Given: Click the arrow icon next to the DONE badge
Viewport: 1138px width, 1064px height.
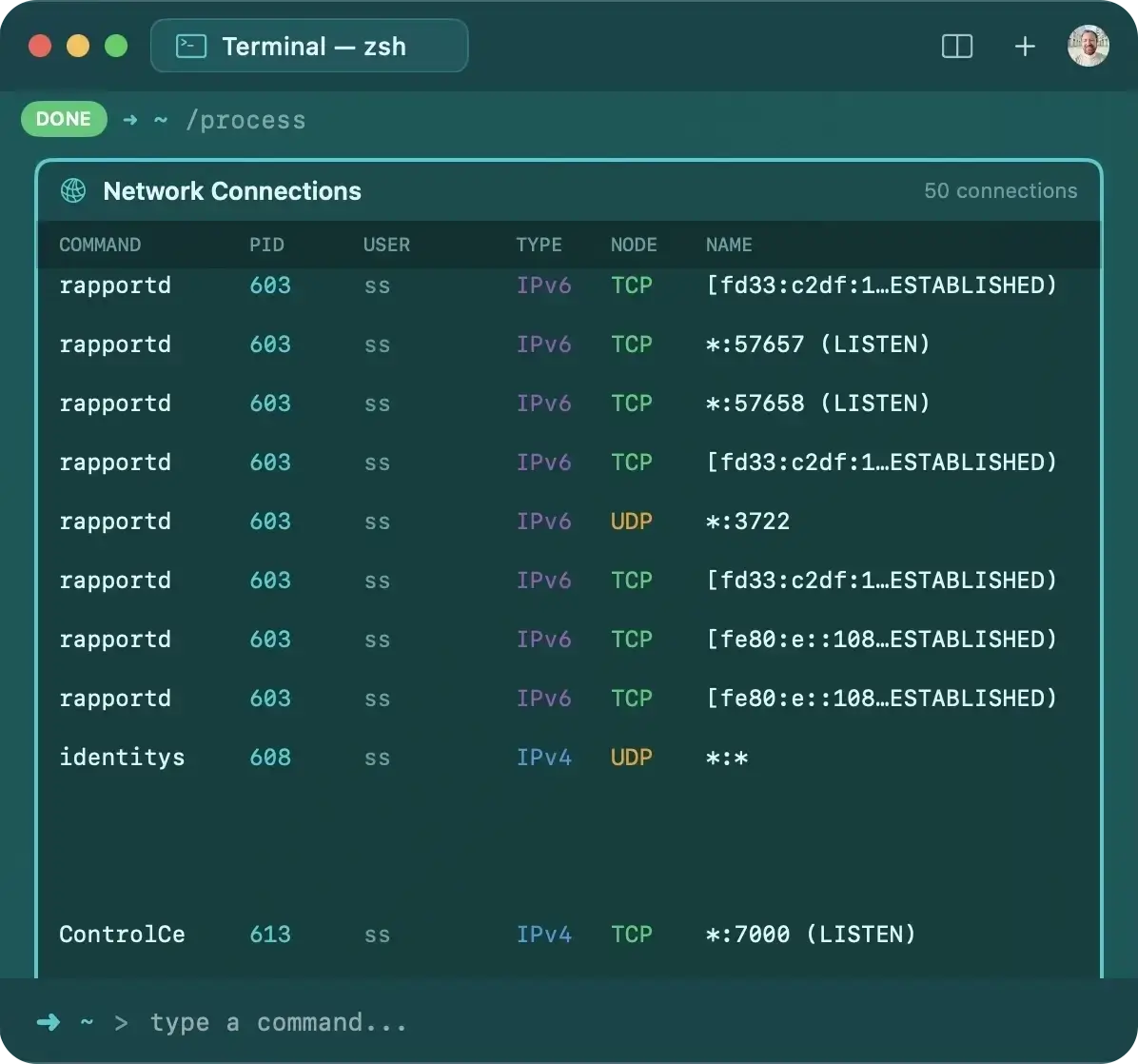Looking at the screenshot, I should click(x=130, y=119).
